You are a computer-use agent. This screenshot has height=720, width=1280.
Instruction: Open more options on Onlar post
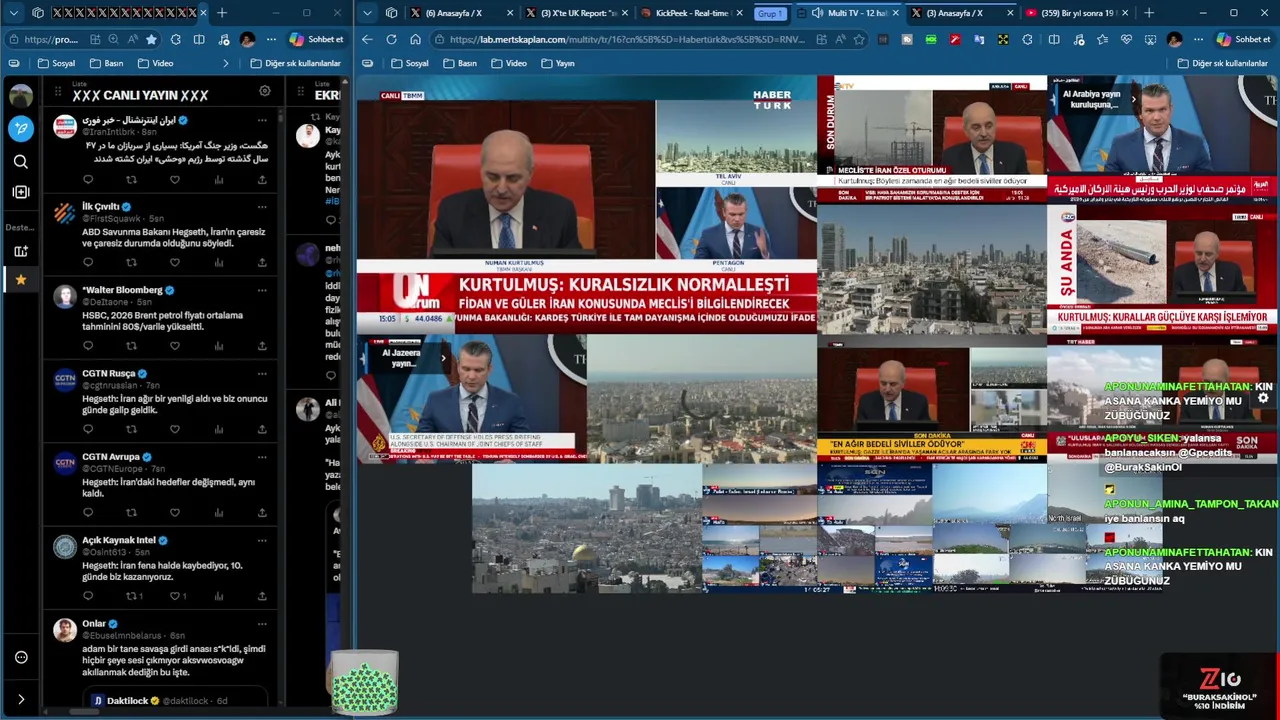262,624
